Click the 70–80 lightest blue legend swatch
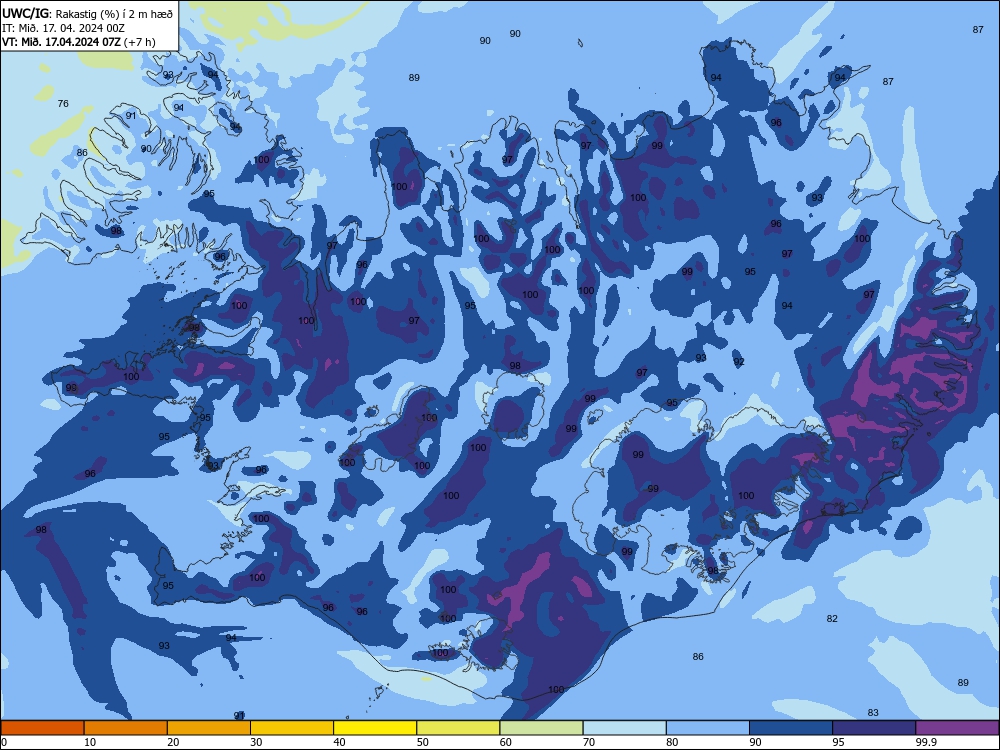The image size is (1000, 750). tap(624, 728)
